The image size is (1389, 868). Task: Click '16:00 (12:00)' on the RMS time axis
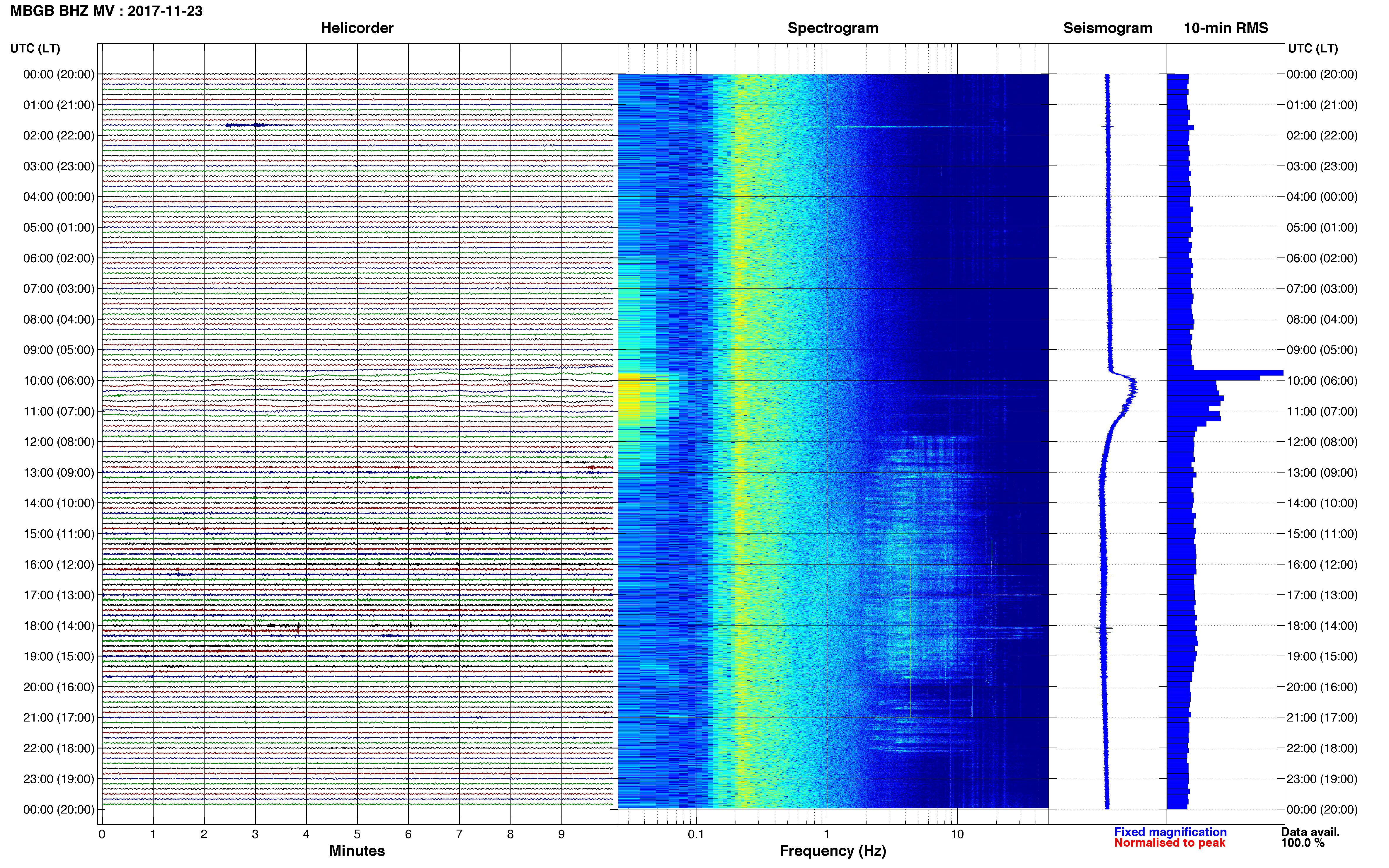tap(1322, 564)
